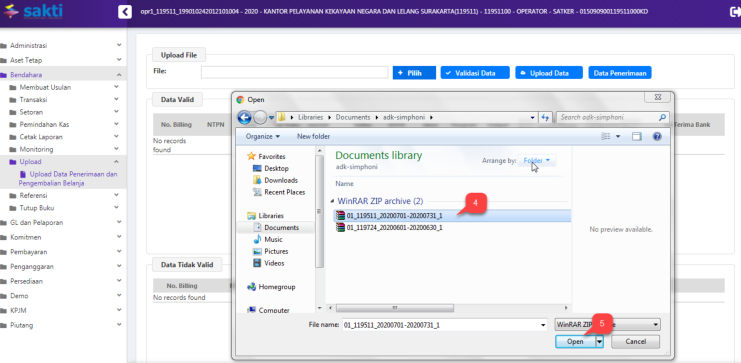Click the Open button
The width and height of the screenshot is (741, 363).
pos(575,342)
